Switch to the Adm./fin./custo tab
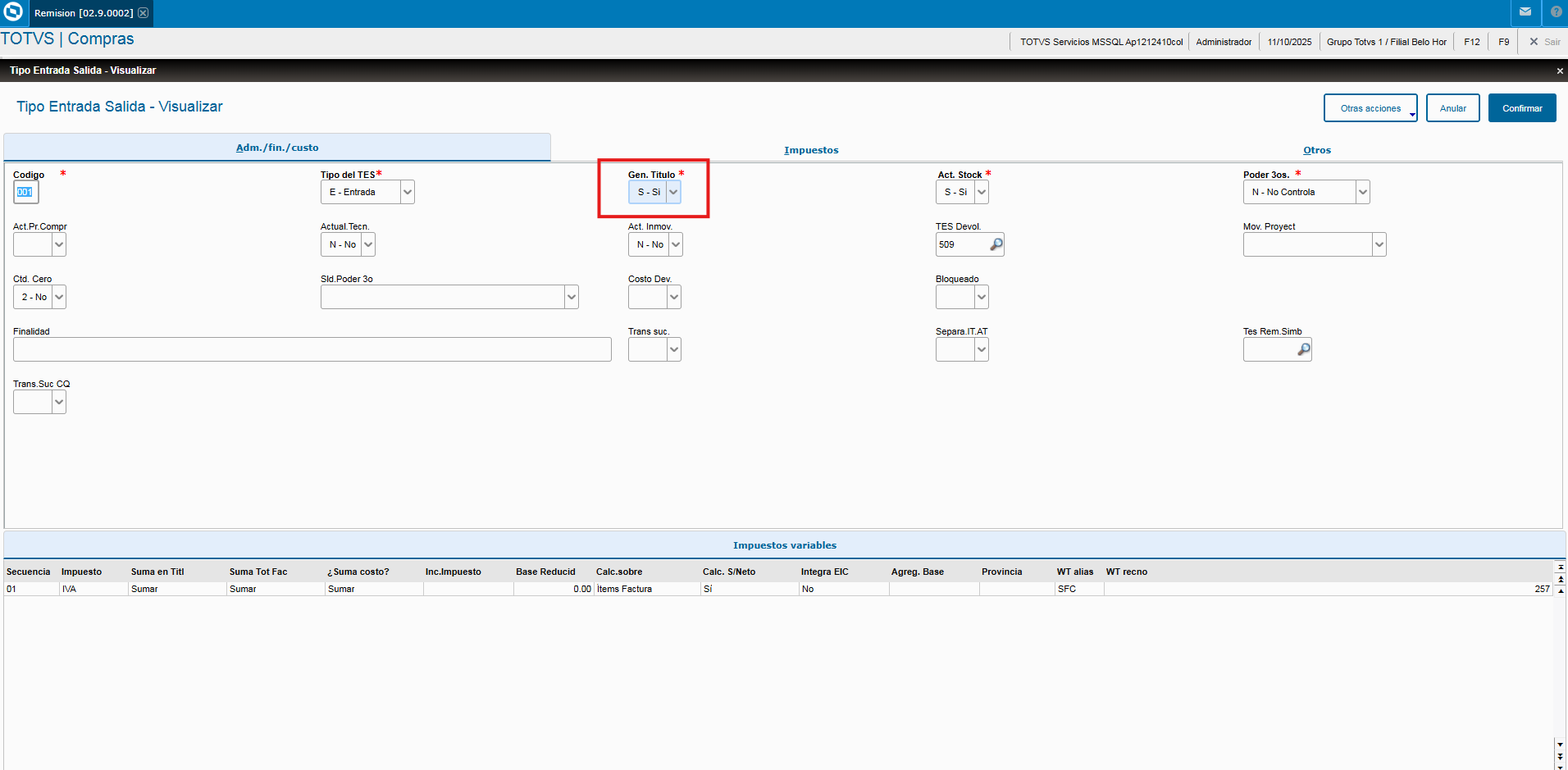This screenshot has height=770, width=1568. [x=277, y=148]
